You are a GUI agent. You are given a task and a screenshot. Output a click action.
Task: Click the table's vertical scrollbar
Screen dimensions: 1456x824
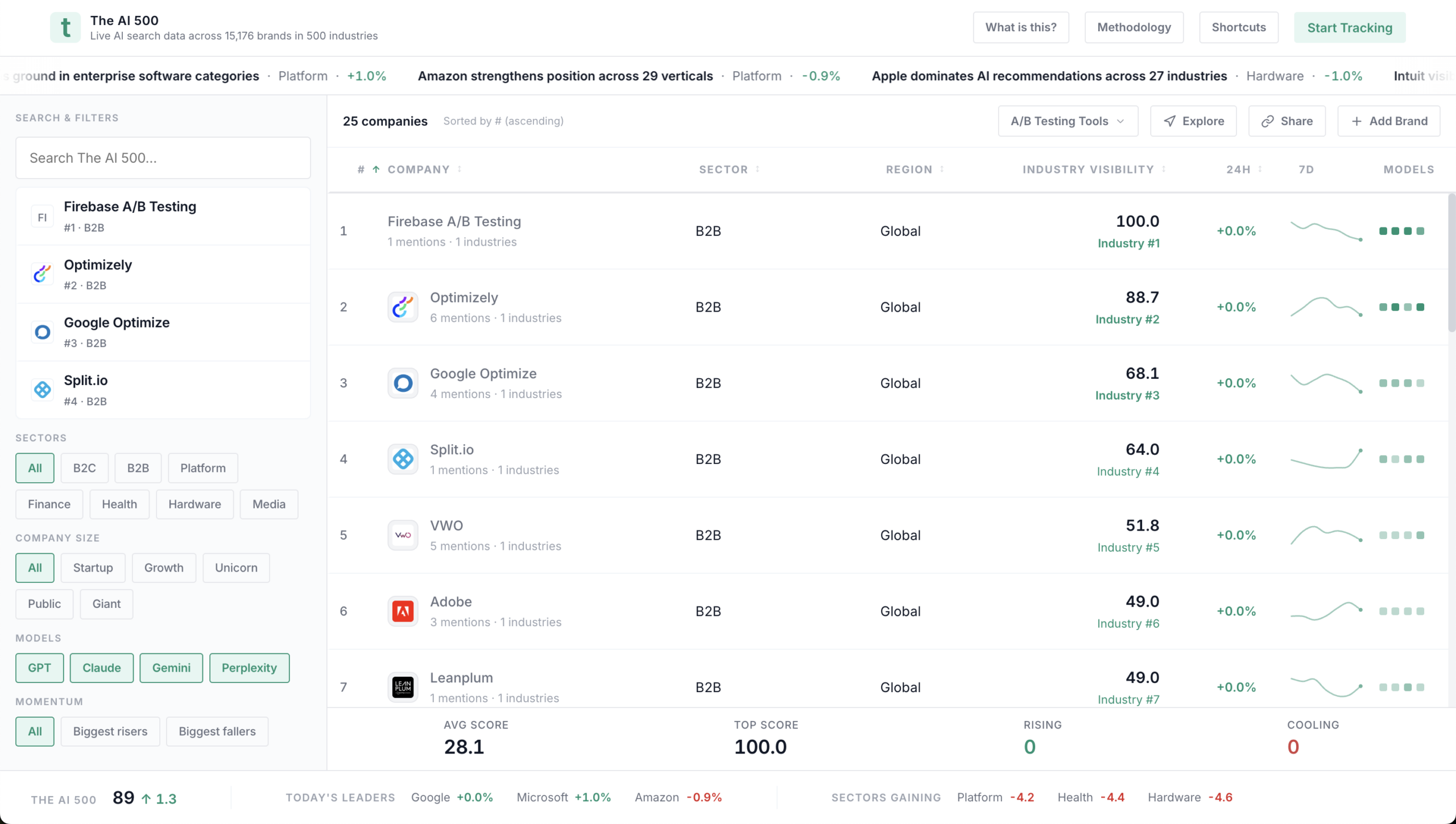coord(1451,262)
